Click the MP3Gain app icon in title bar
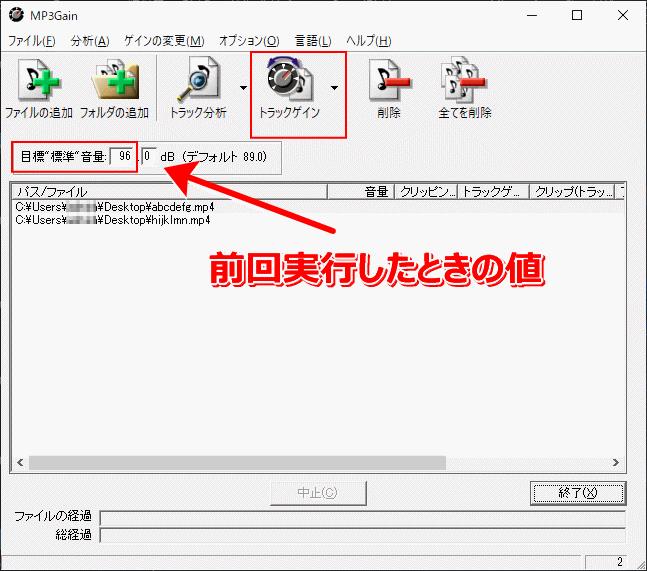 coord(17,15)
